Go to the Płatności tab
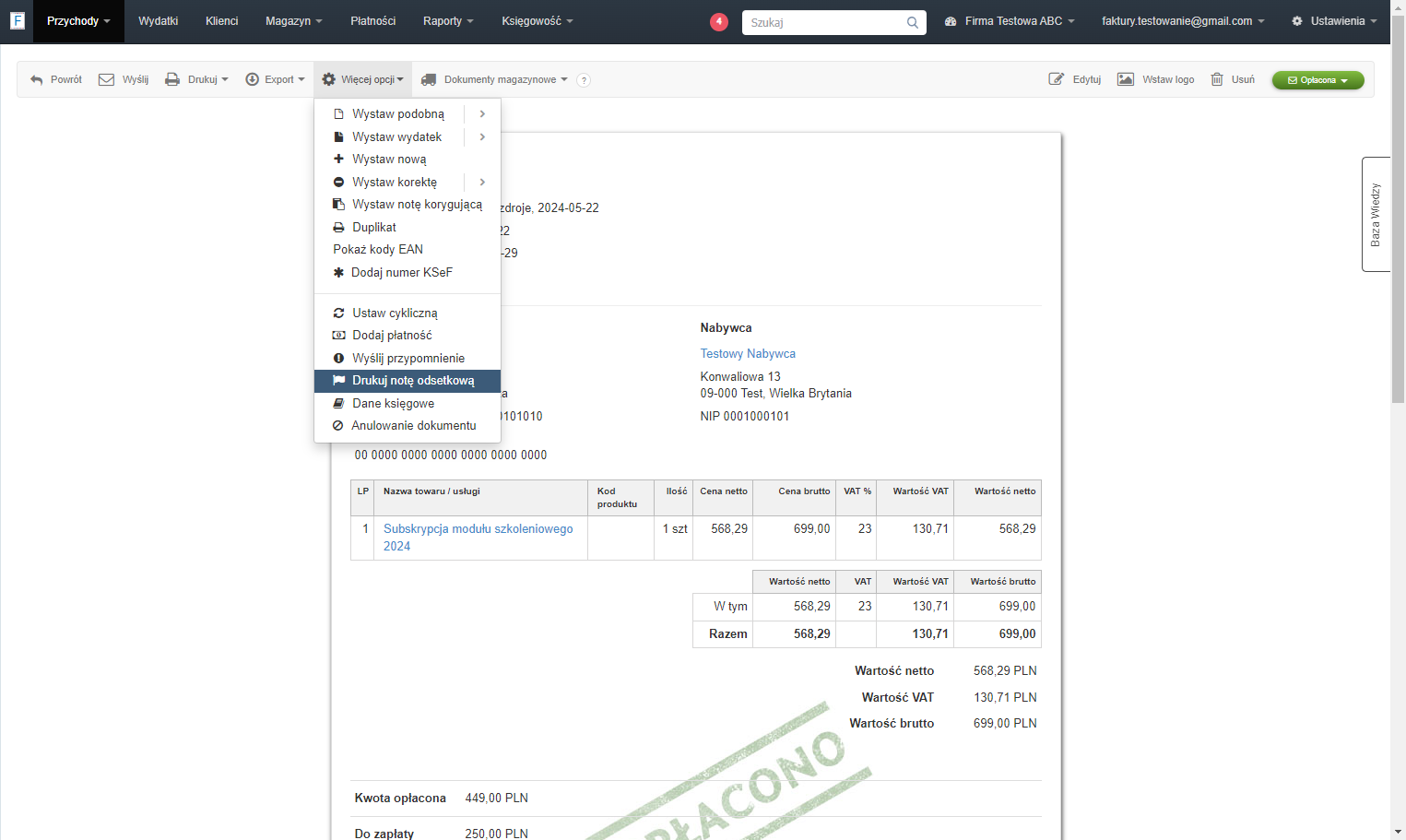The image size is (1406, 840). (373, 21)
